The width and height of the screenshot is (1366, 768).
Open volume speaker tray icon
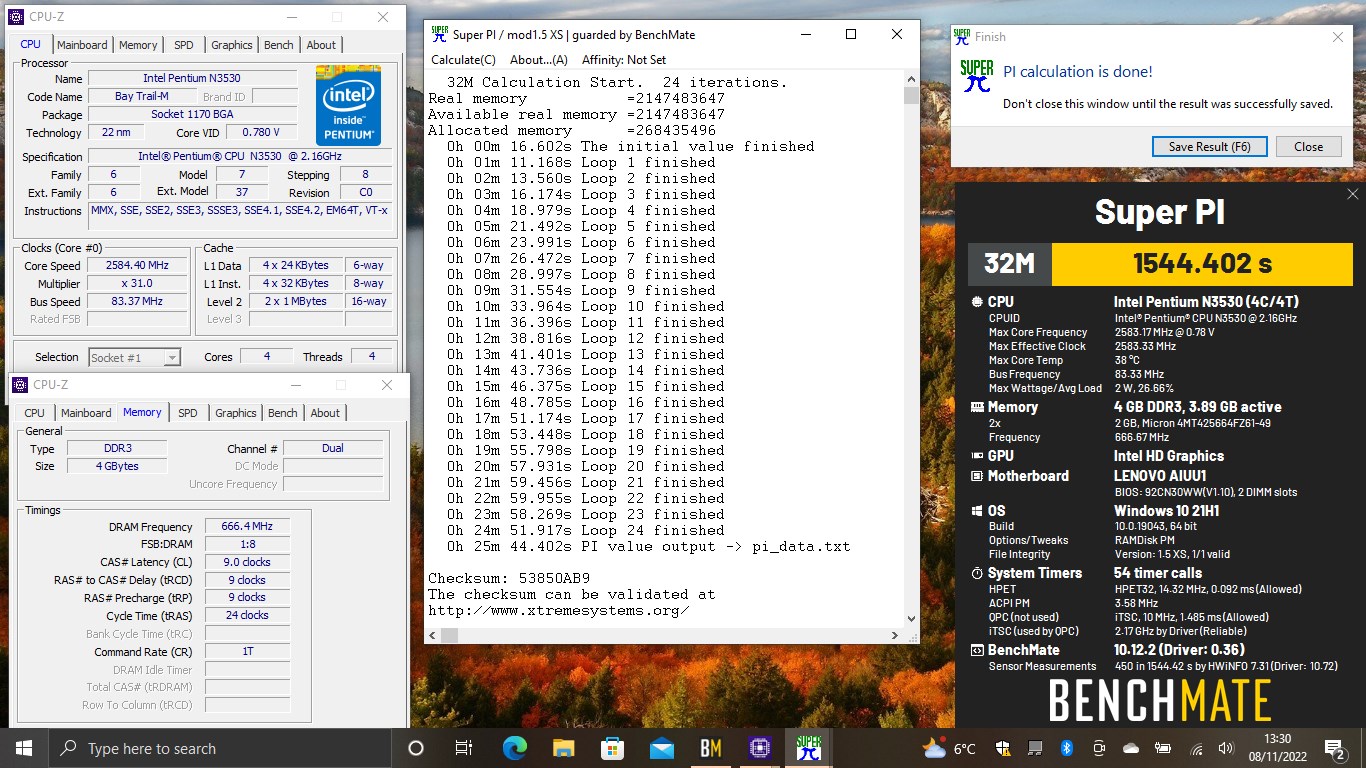tap(1225, 748)
